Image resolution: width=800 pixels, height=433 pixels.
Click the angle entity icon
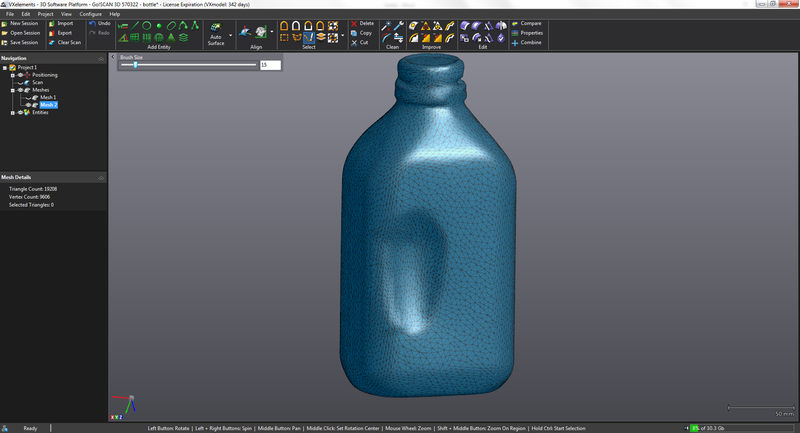point(123,38)
